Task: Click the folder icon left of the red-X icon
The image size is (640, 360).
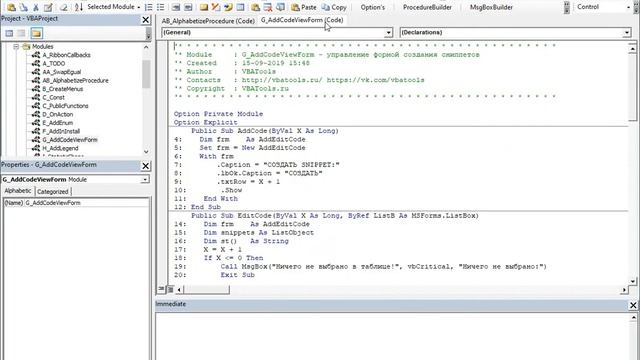Action: coord(256,7)
